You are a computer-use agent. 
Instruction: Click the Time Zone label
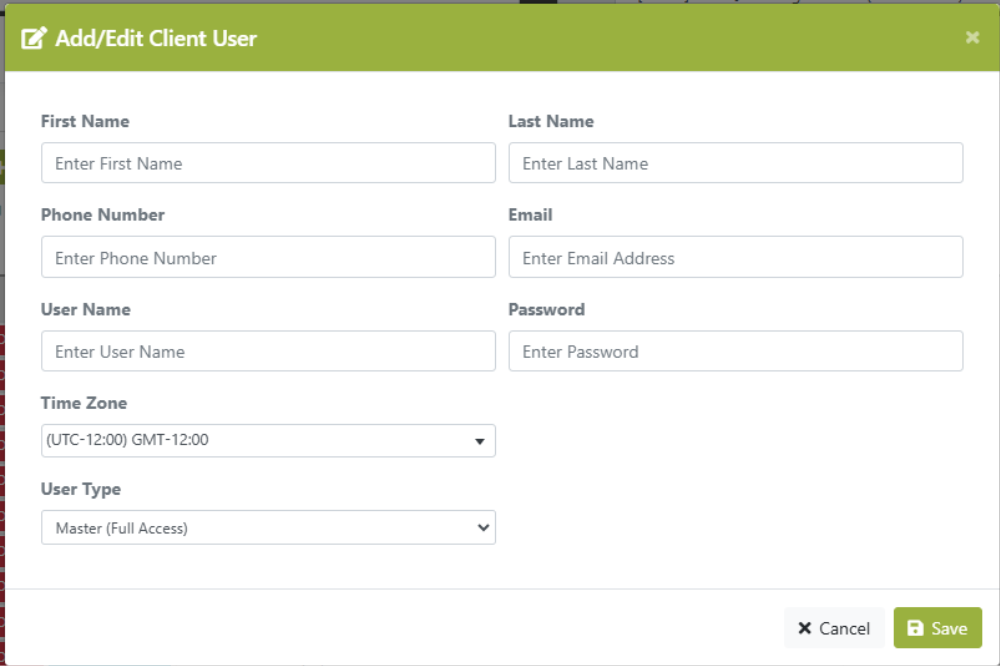click(x=84, y=403)
